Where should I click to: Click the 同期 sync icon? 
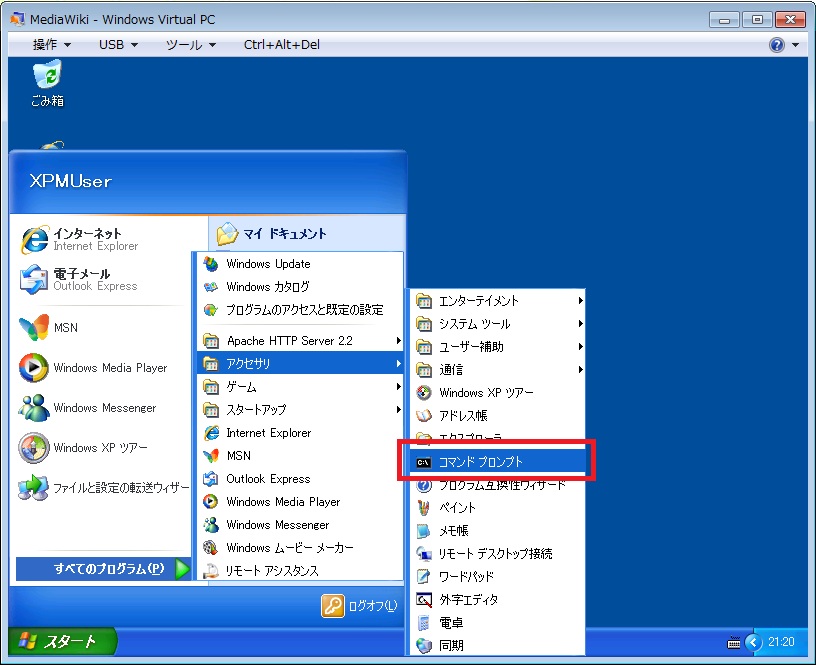pyautogui.click(x=424, y=645)
